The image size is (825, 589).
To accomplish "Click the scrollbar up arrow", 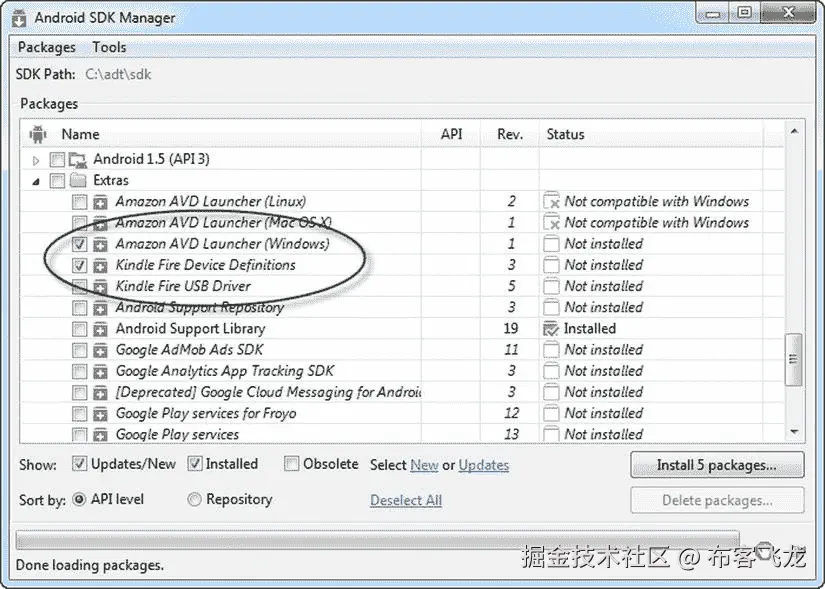I will click(794, 131).
